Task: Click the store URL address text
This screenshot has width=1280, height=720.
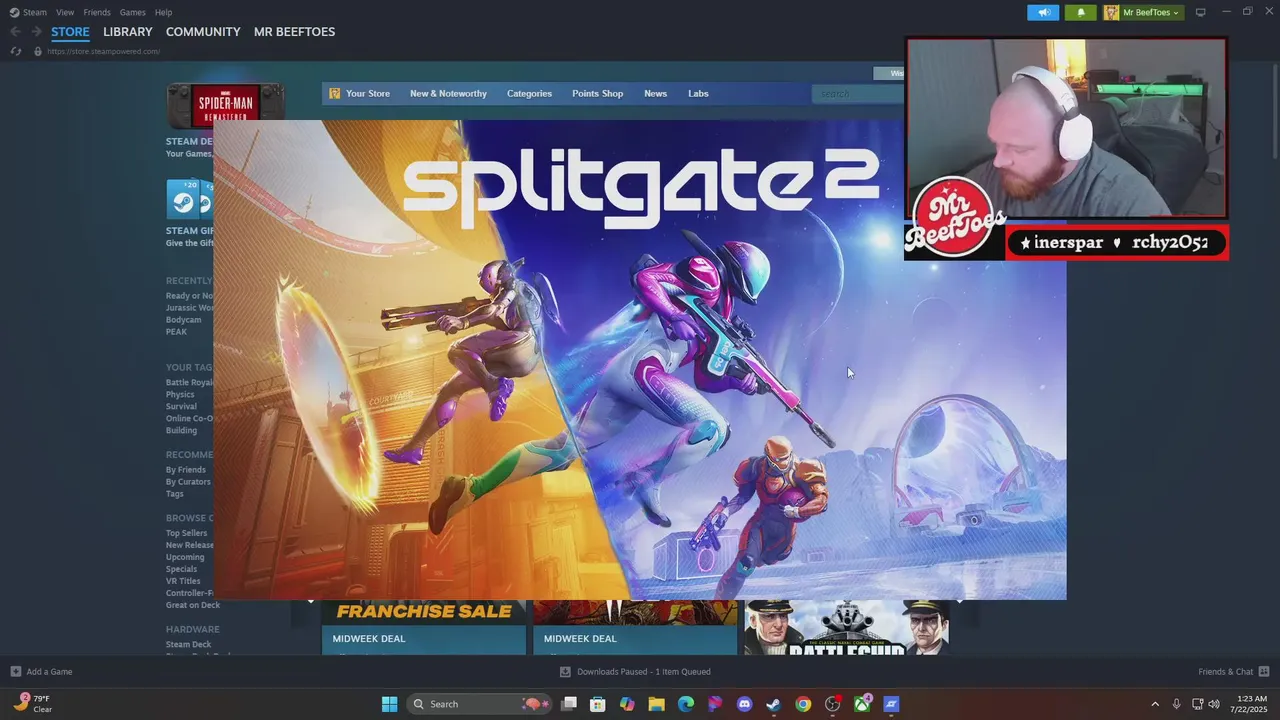Action: (x=103, y=51)
